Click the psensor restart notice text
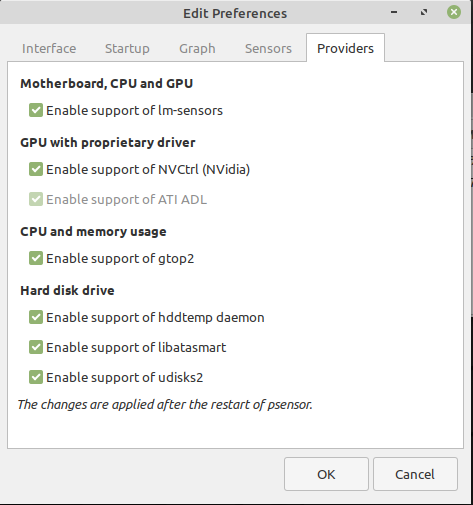This screenshot has height=505, width=473. (x=165, y=404)
